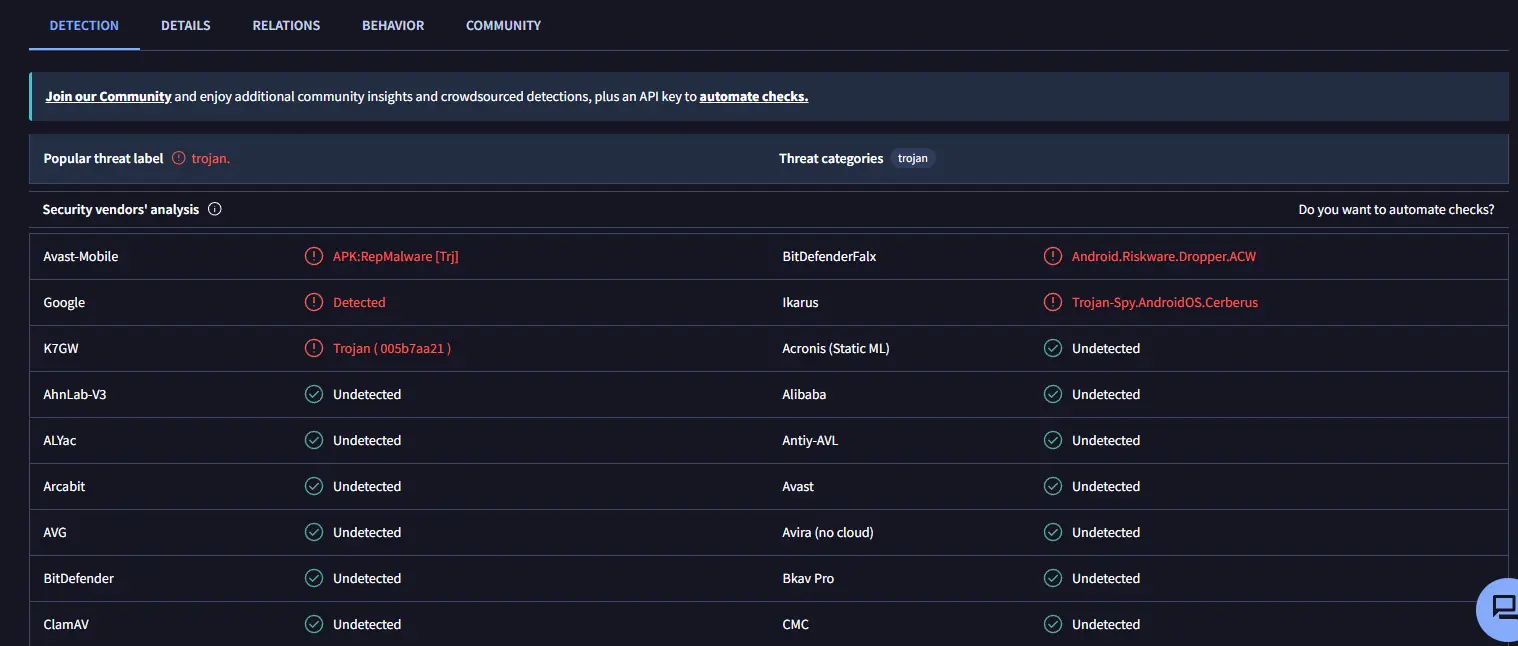The width and height of the screenshot is (1518, 646).
Task: Click the AhnLab-V3 vendor name
Action: click(75, 394)
